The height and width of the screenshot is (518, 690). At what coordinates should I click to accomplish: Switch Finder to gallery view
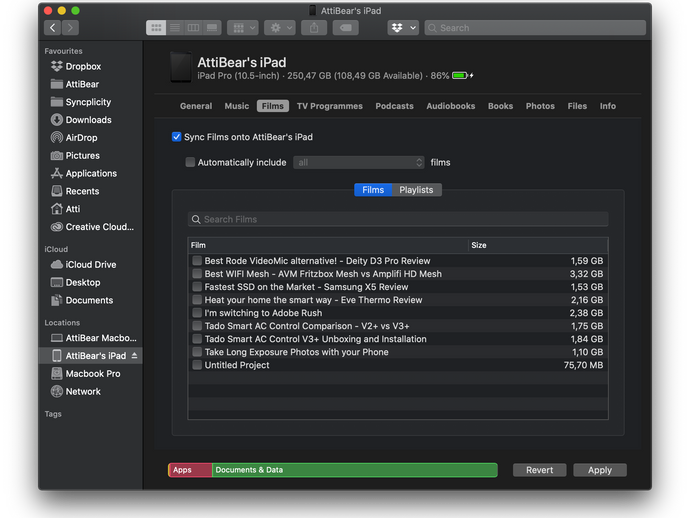[x=212, y=28]
